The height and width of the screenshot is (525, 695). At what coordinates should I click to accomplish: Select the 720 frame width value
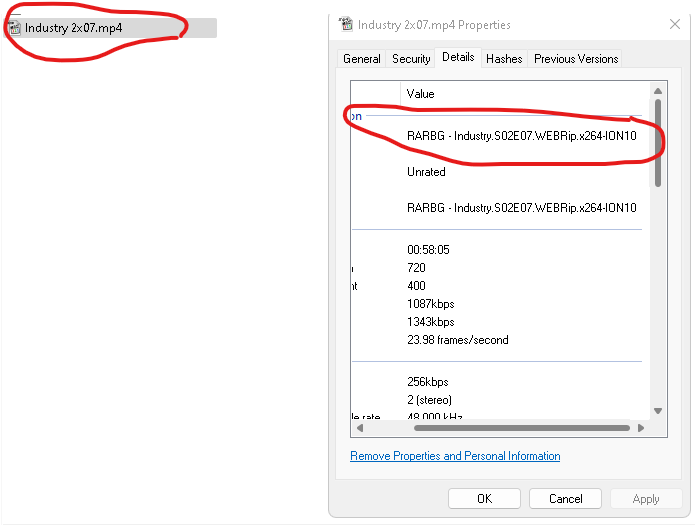[416, 268]
